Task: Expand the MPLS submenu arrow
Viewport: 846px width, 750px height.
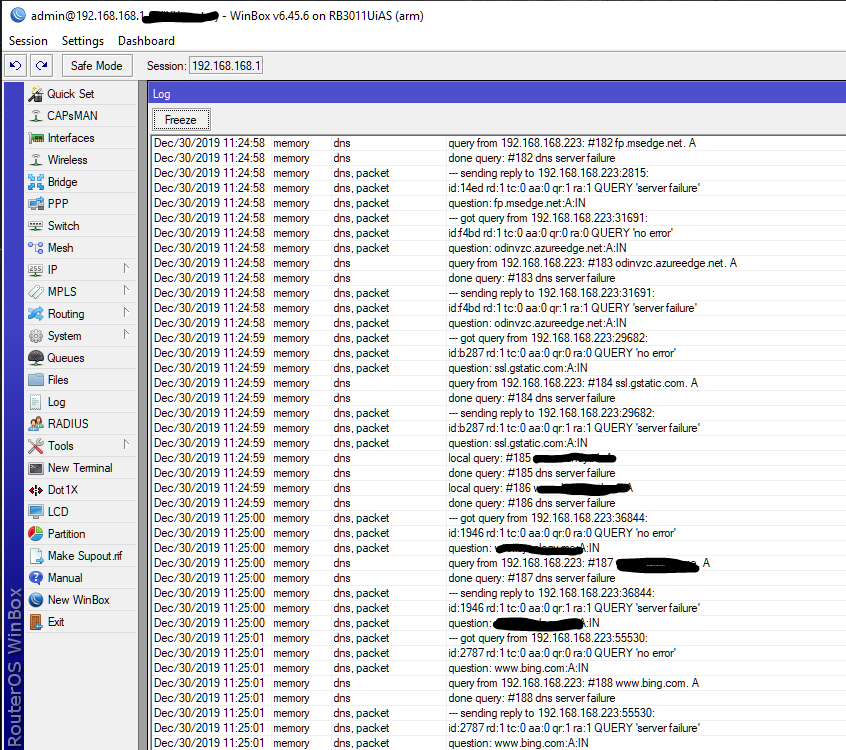Action: tap(126, 290)
